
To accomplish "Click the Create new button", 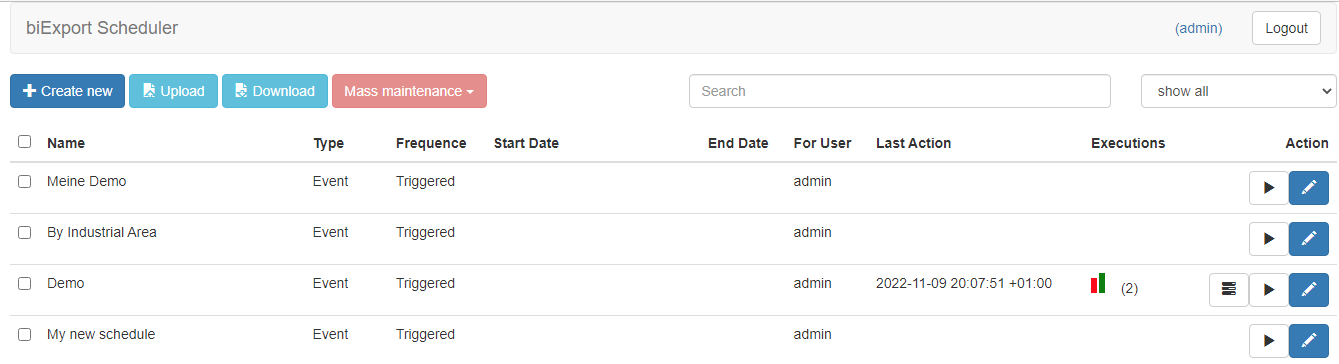I will point(68,91).
